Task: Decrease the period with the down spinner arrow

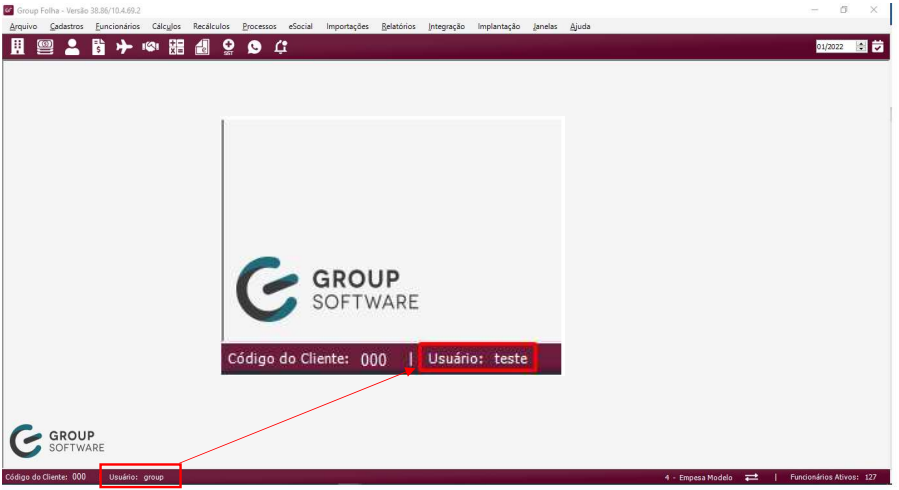Action: (861, 50)
